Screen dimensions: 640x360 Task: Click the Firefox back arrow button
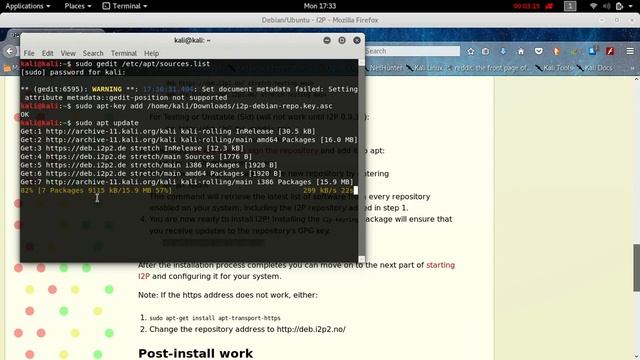pyautogui.click(x=10, y=51)
